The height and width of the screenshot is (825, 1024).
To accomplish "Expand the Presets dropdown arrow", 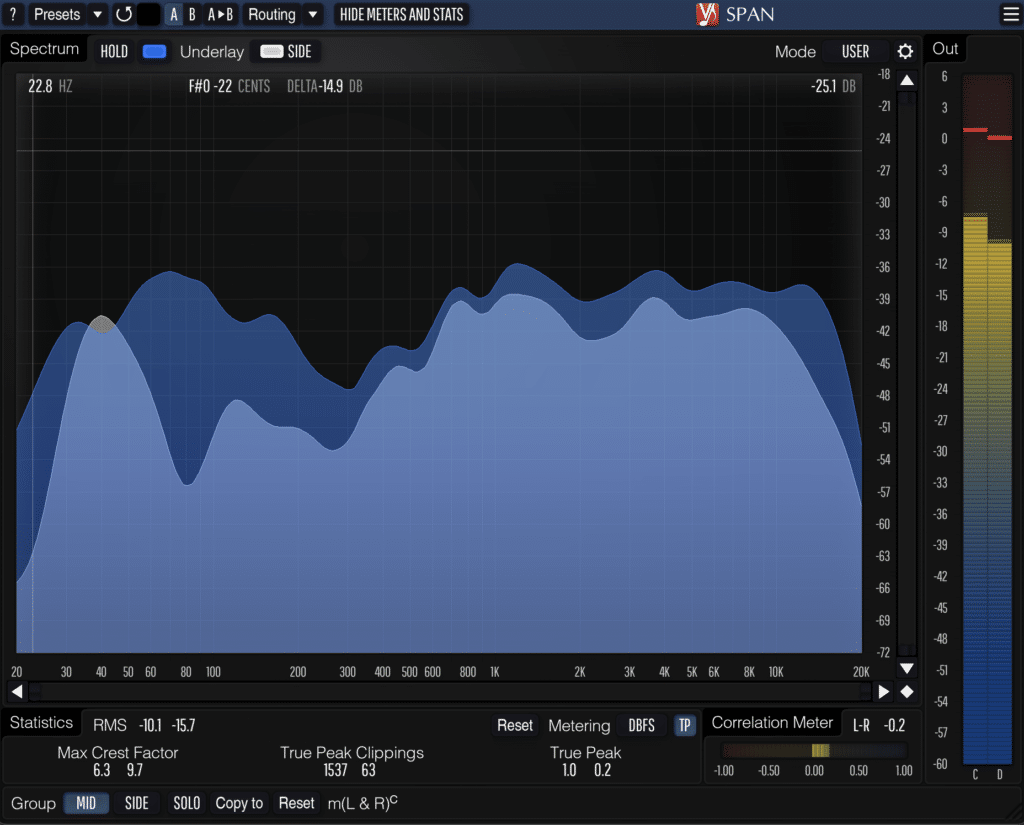I will click(97, 14).
